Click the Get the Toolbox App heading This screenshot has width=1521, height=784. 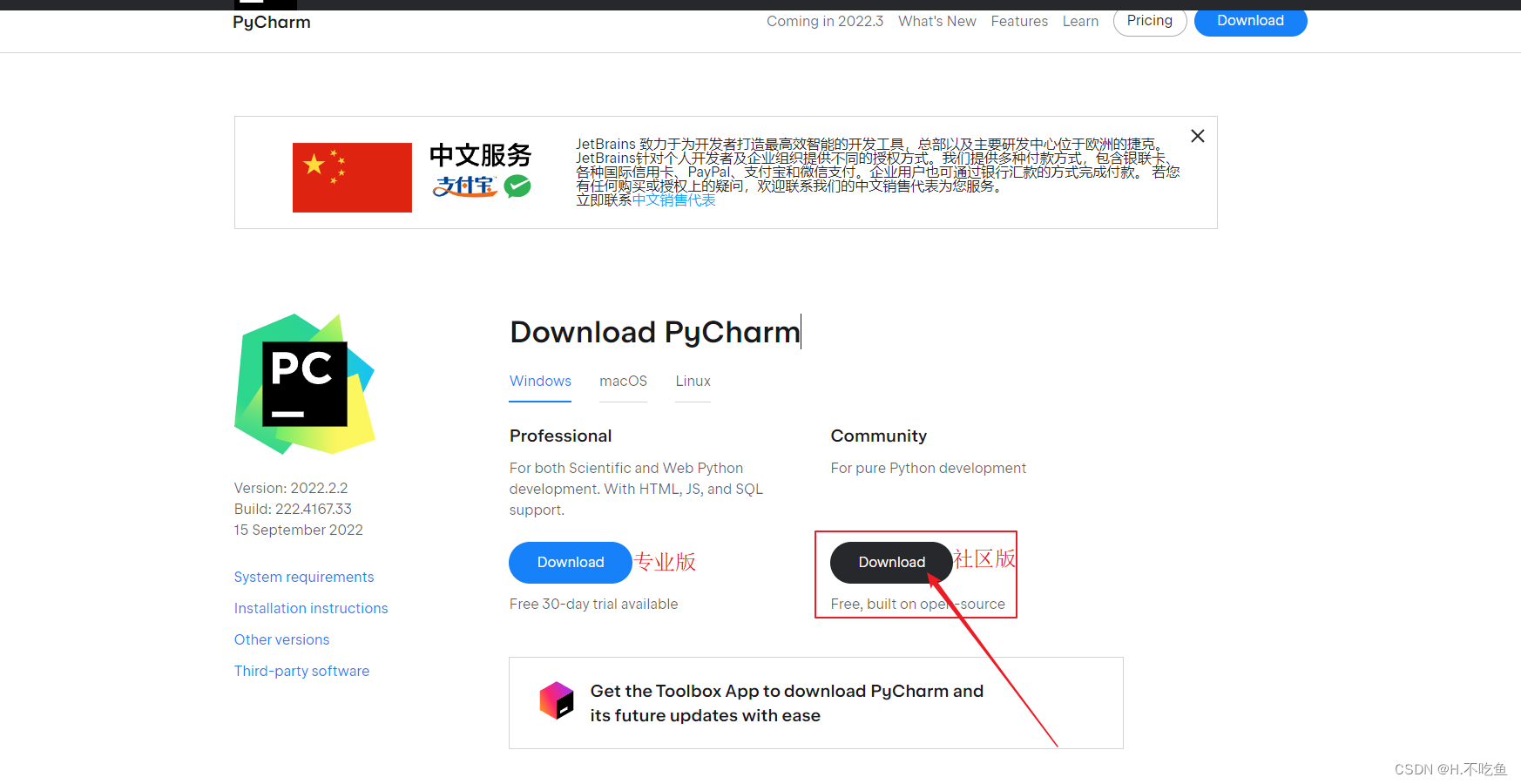[787, 703]
